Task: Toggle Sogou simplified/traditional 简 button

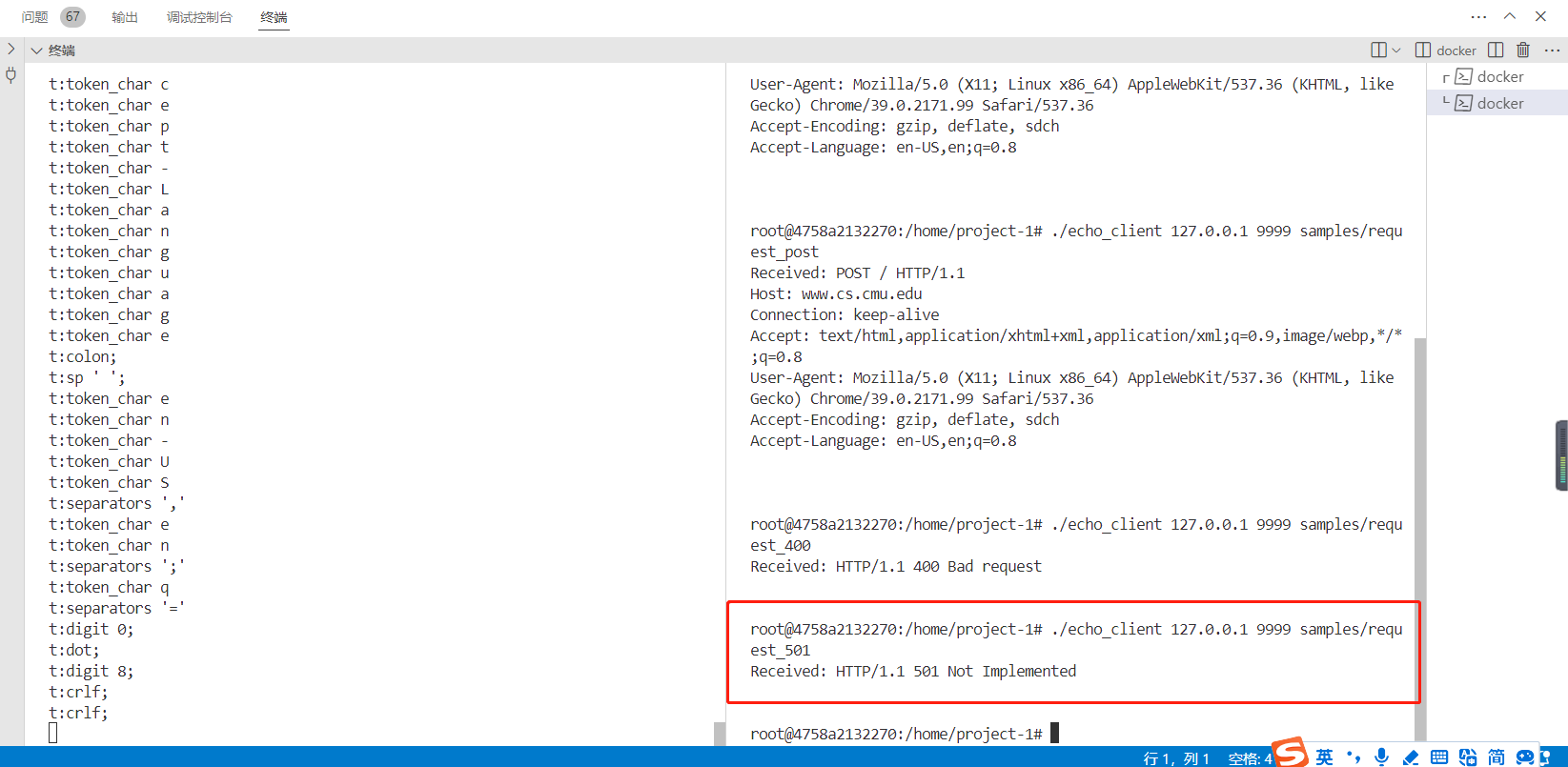Action: click(x=1497, y=757)
